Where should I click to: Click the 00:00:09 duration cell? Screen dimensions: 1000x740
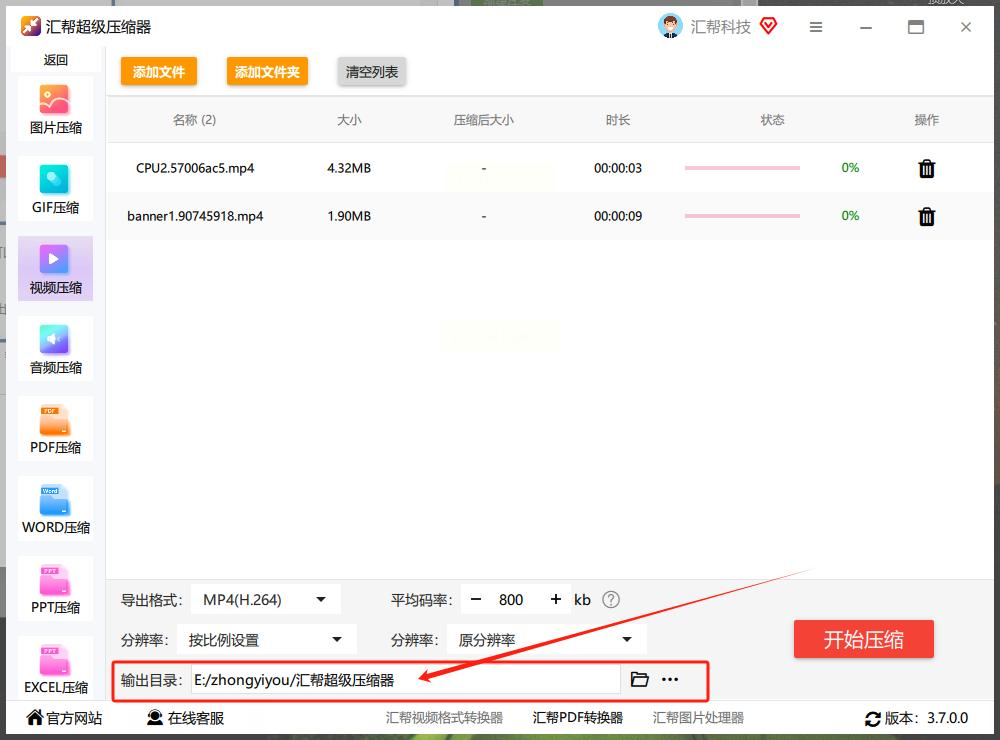click(x=618, y=216)
